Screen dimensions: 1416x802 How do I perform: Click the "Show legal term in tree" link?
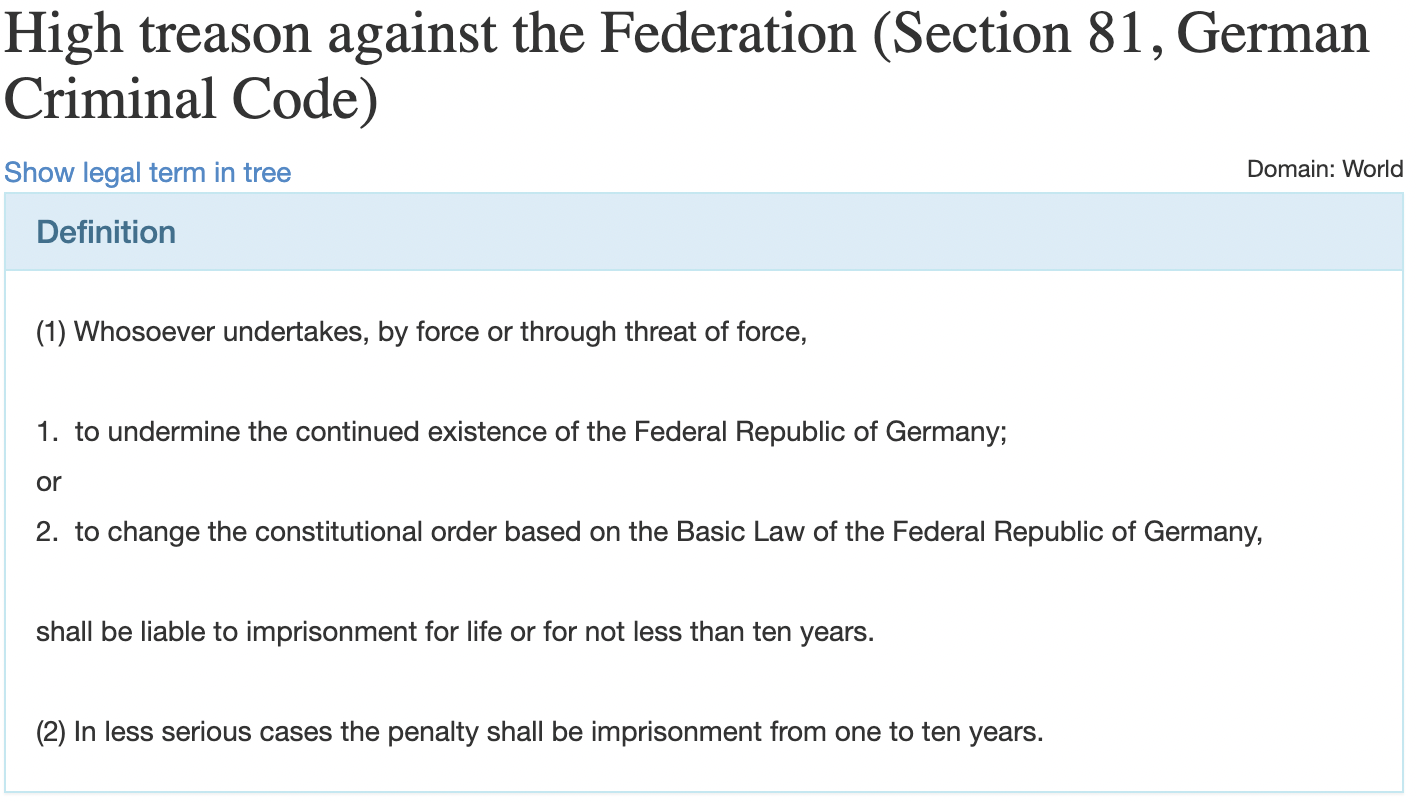pyautogui.click(x=147, y=173)
